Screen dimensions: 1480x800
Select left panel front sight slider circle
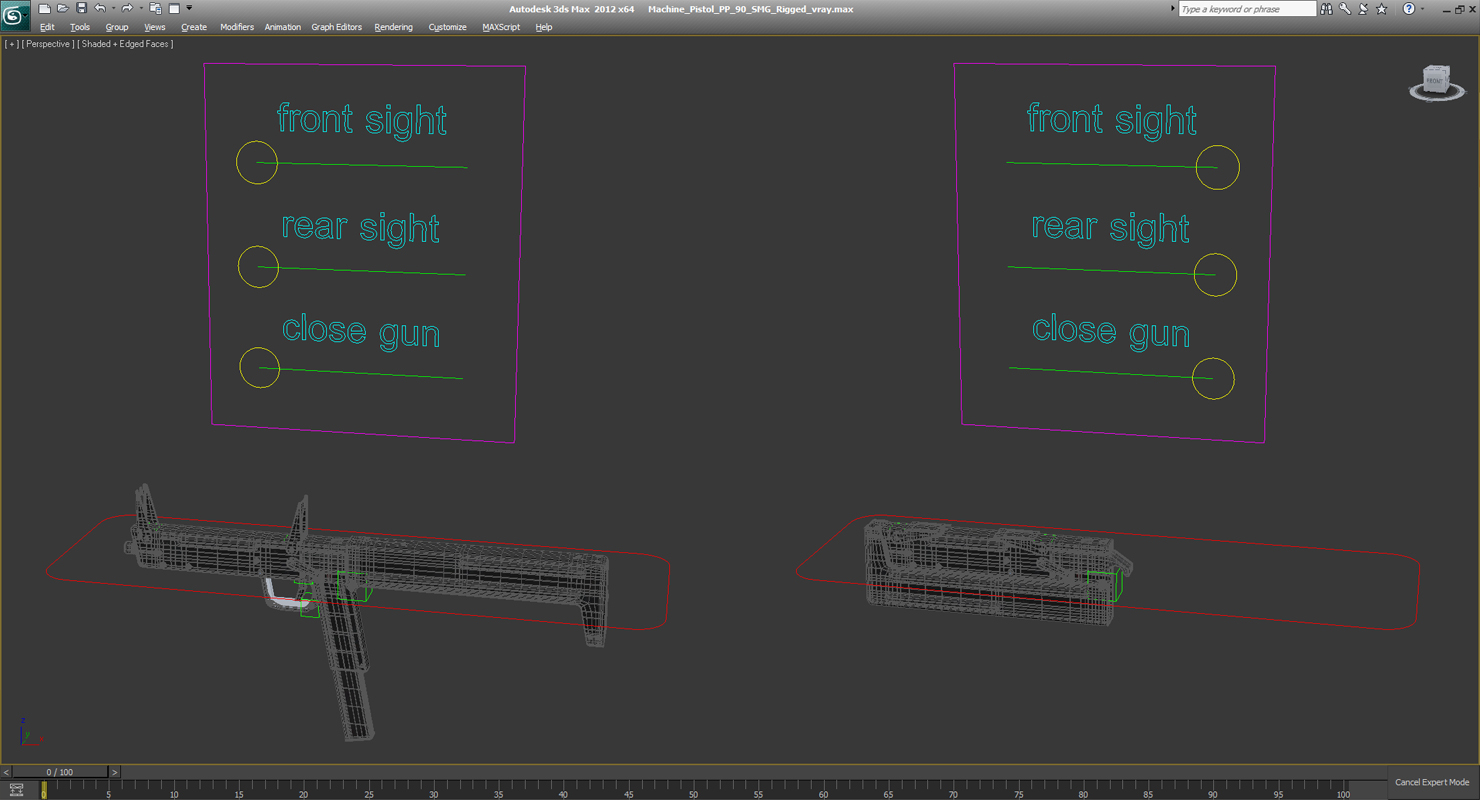coord(257,163)
